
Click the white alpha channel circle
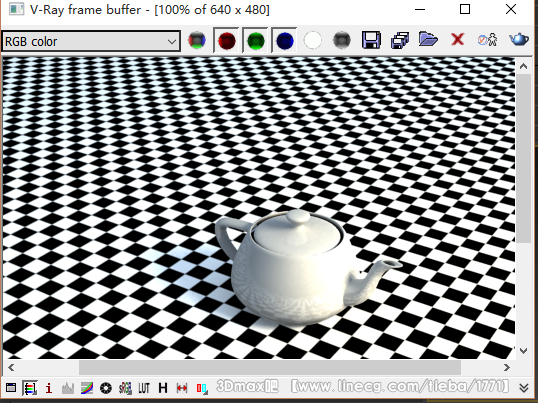coord(313,40)
